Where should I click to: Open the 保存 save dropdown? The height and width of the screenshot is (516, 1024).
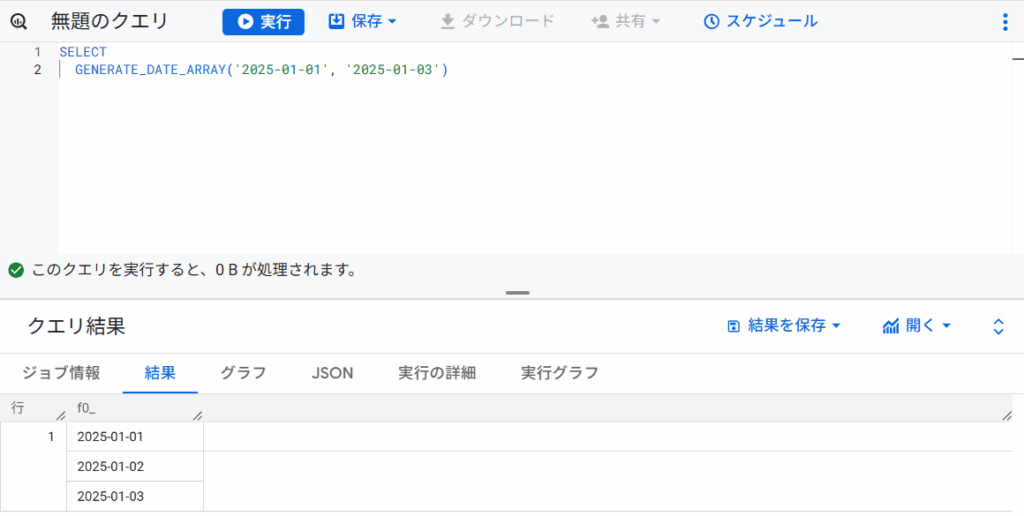(362, 22)
